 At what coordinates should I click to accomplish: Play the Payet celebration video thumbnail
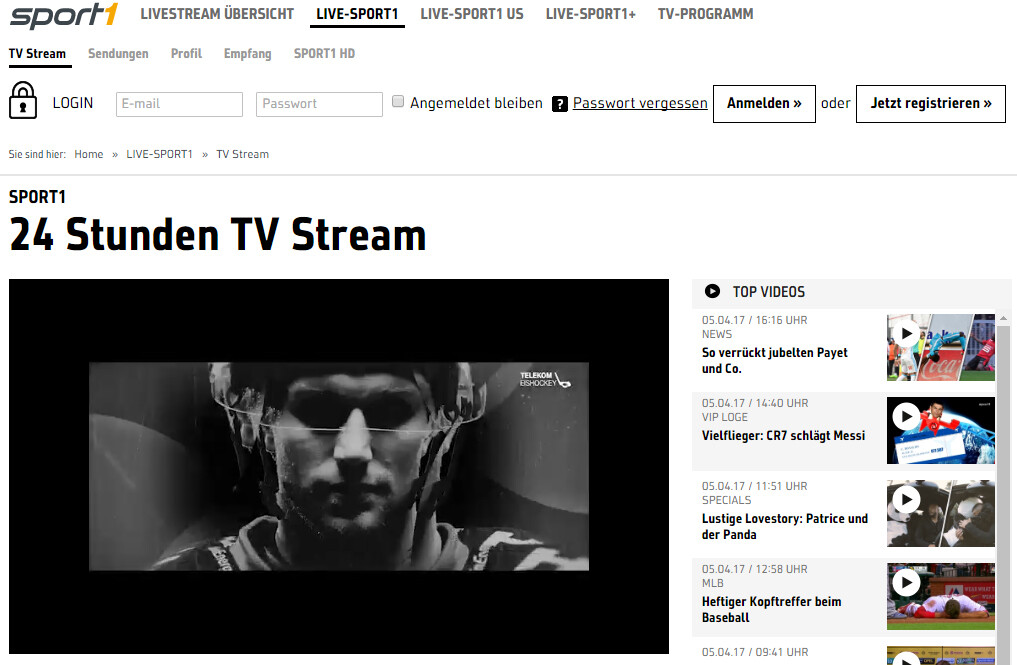pyautogui.click(x=940, y=348)
